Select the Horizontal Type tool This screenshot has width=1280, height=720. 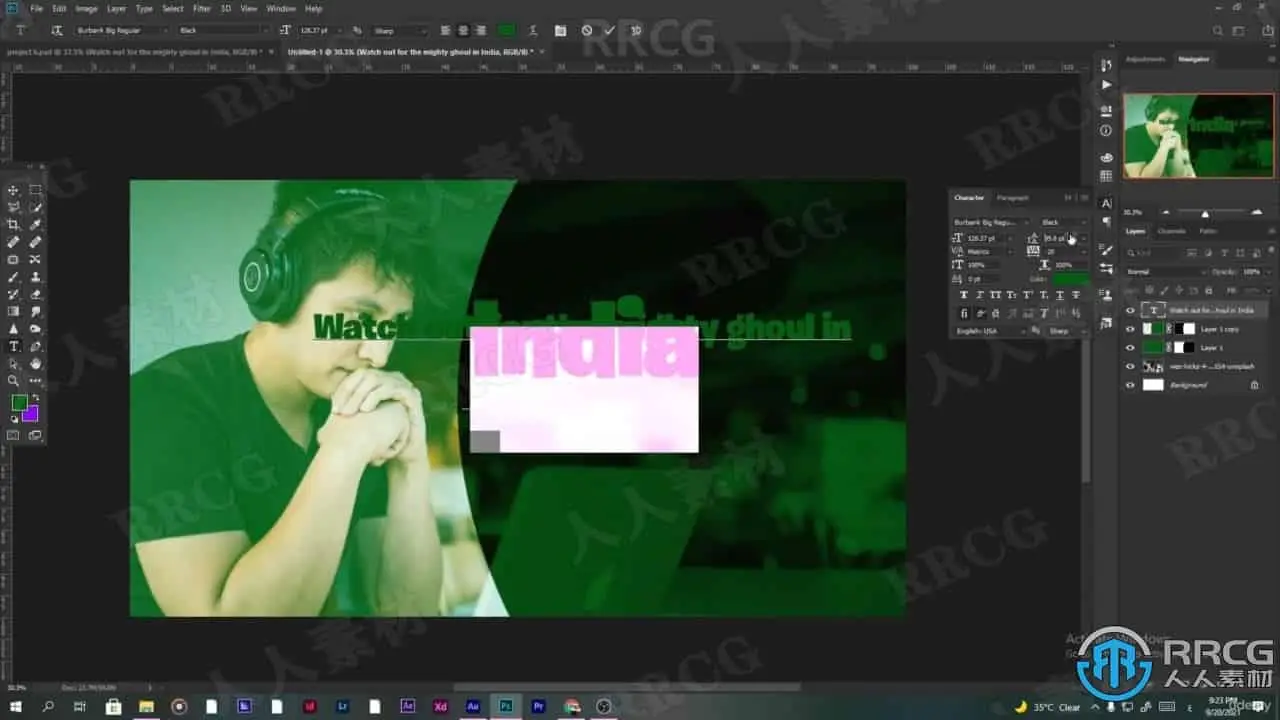tap(13, 346)
